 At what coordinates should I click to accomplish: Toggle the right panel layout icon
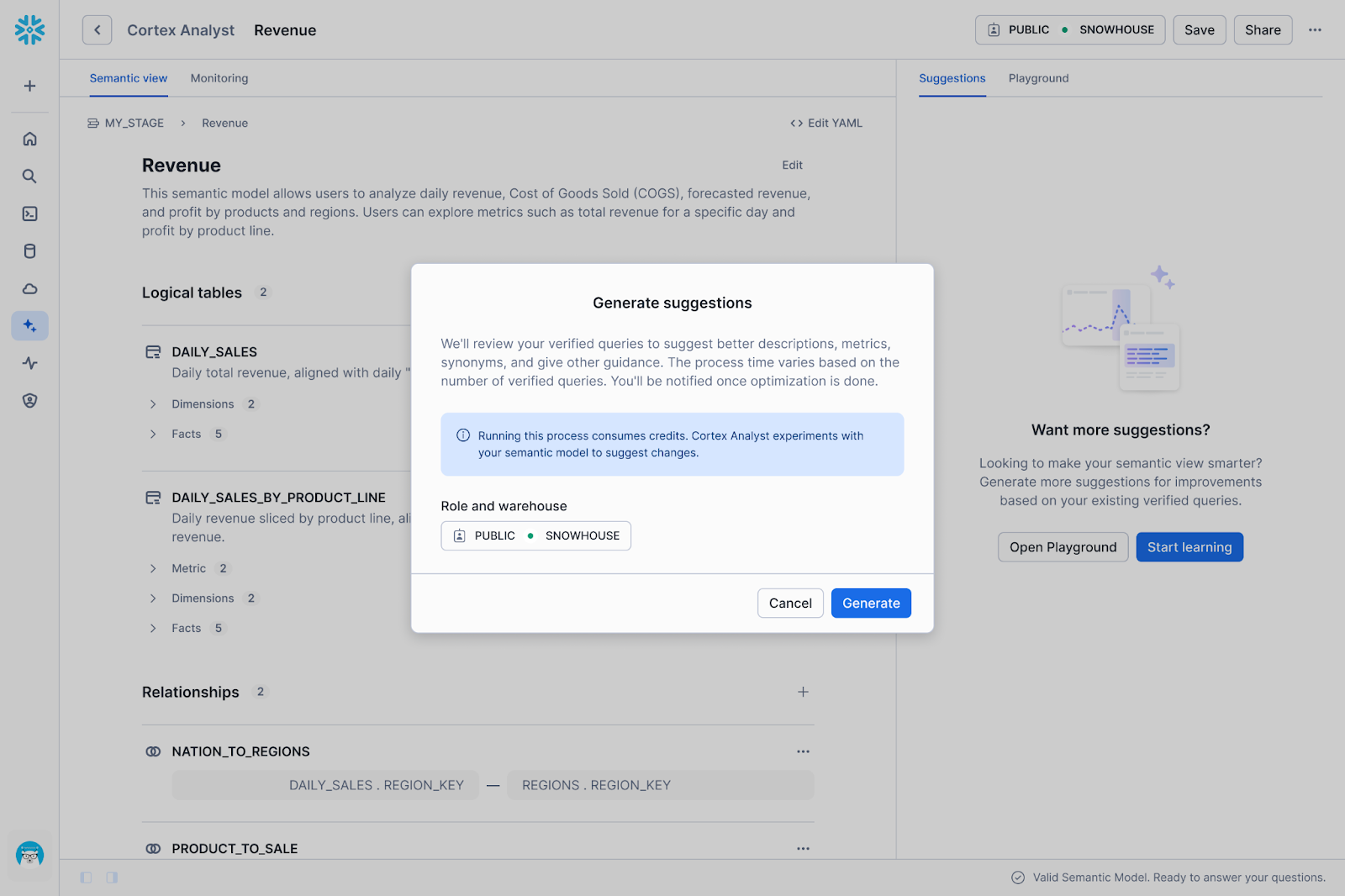pyautogui.click(x=112, y=878)
